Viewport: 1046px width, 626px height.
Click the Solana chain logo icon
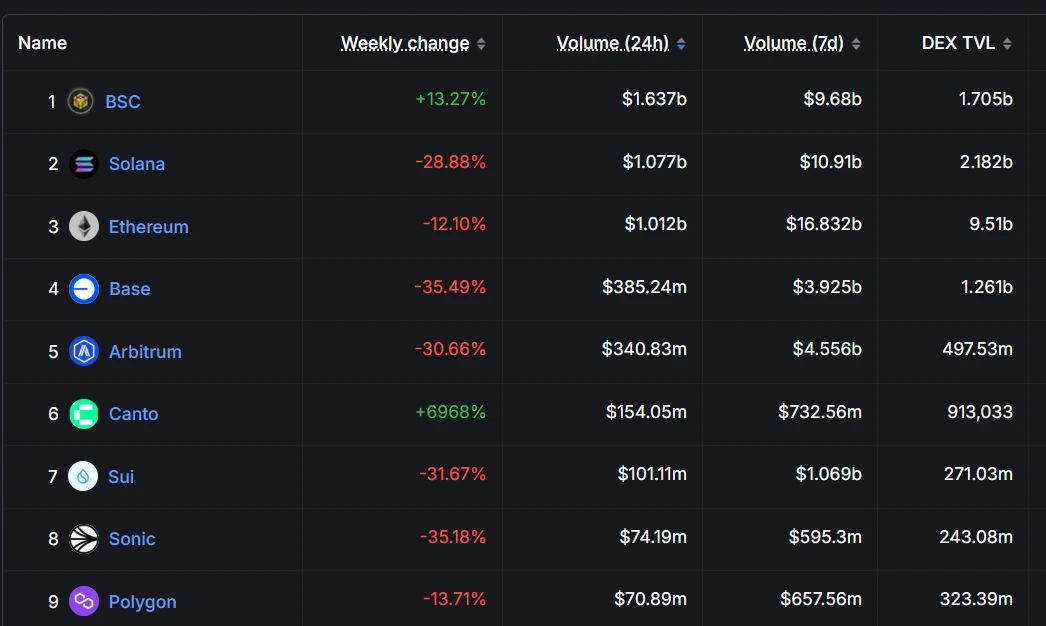coord(84,164)
